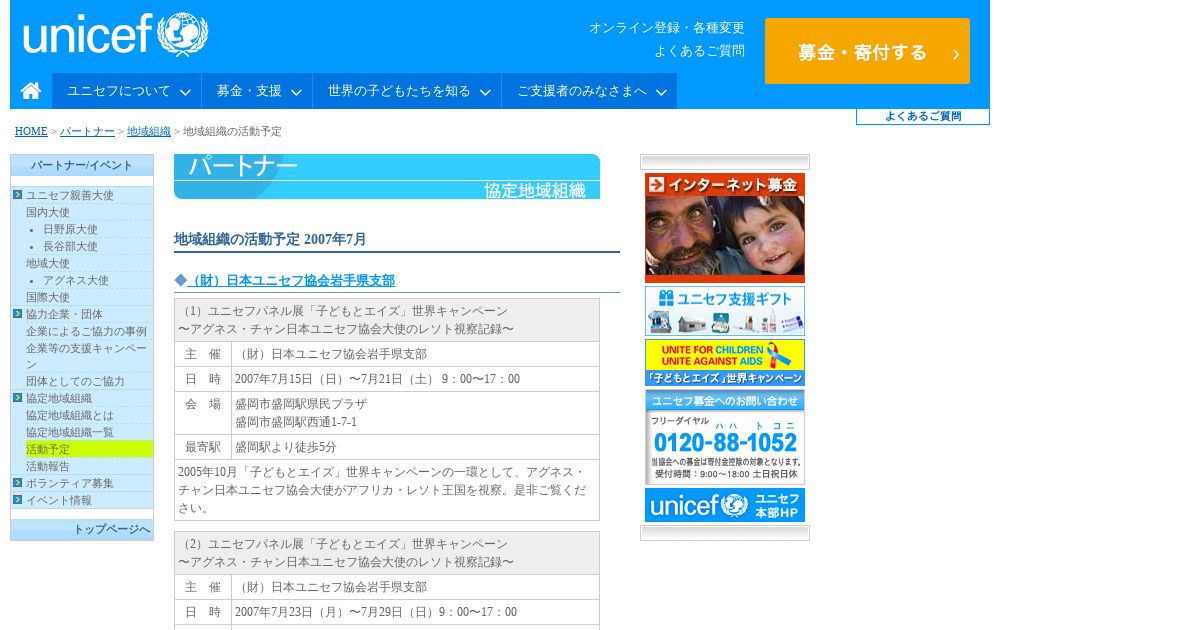This screenshot has height=630, width=1200.
Task: Open 協力企業・団体 in the sidebar
Action: [x=64, y=314]
